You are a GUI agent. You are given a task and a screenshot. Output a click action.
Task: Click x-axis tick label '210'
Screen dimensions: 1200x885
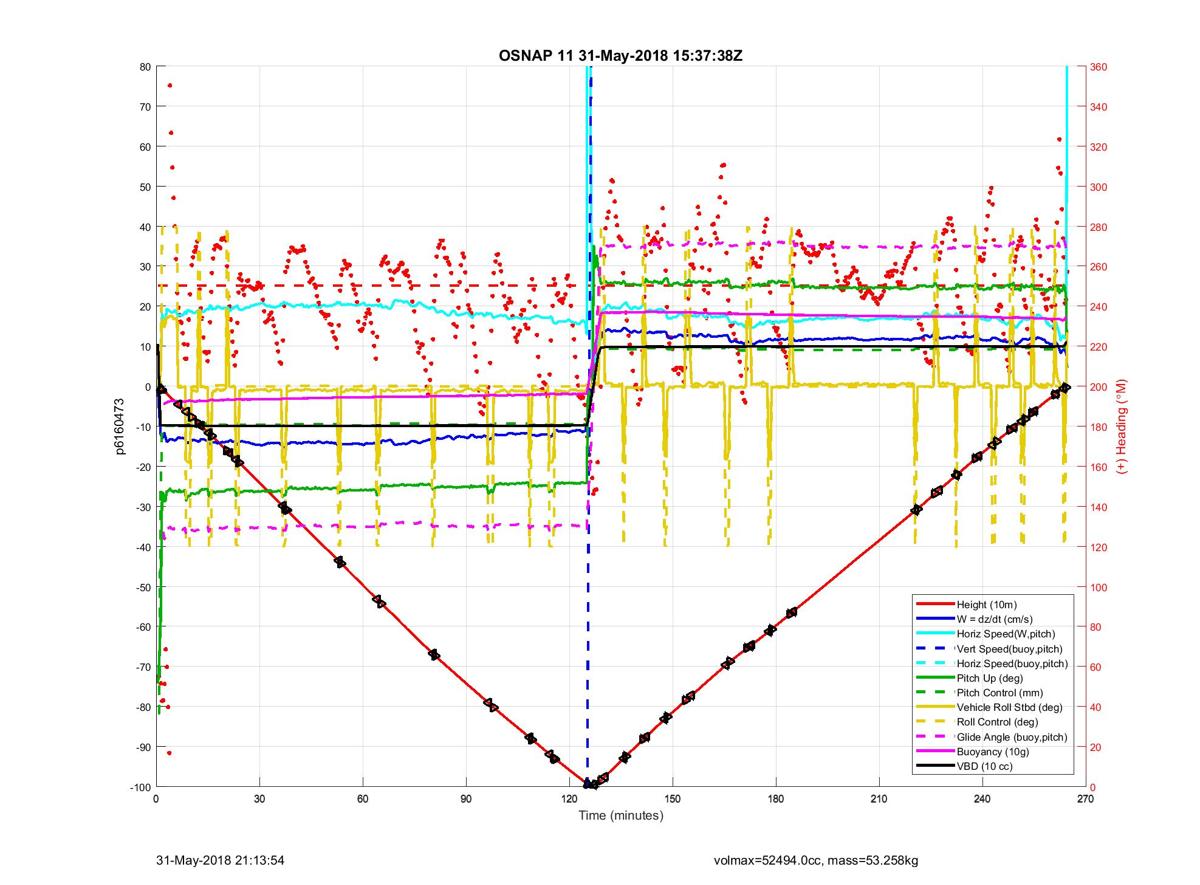click(879, 798)
